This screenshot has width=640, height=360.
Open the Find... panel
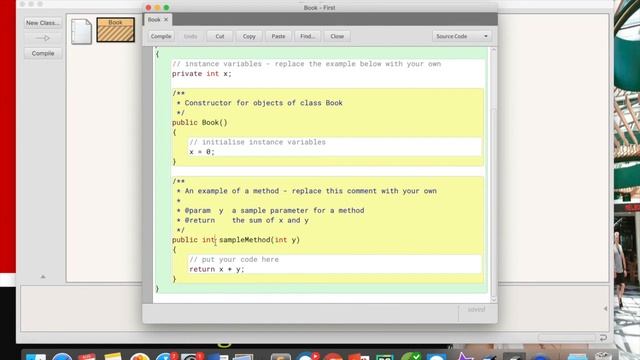click(308, 36)
